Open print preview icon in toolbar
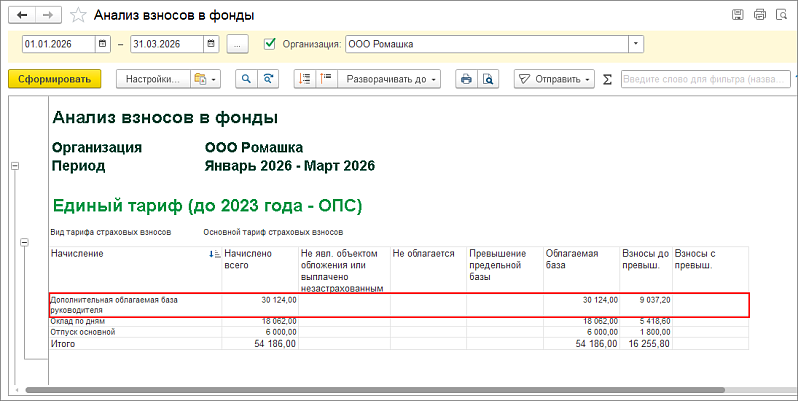Image resolution: width=798 pixels, height=401 pixels. [x=488, y=79]
